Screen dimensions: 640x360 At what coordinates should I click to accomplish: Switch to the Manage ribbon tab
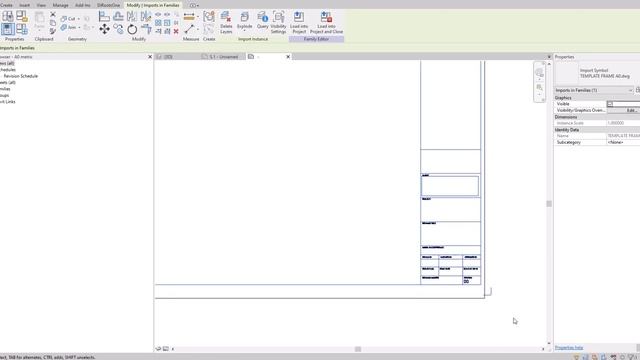click(x=60, y=5)
